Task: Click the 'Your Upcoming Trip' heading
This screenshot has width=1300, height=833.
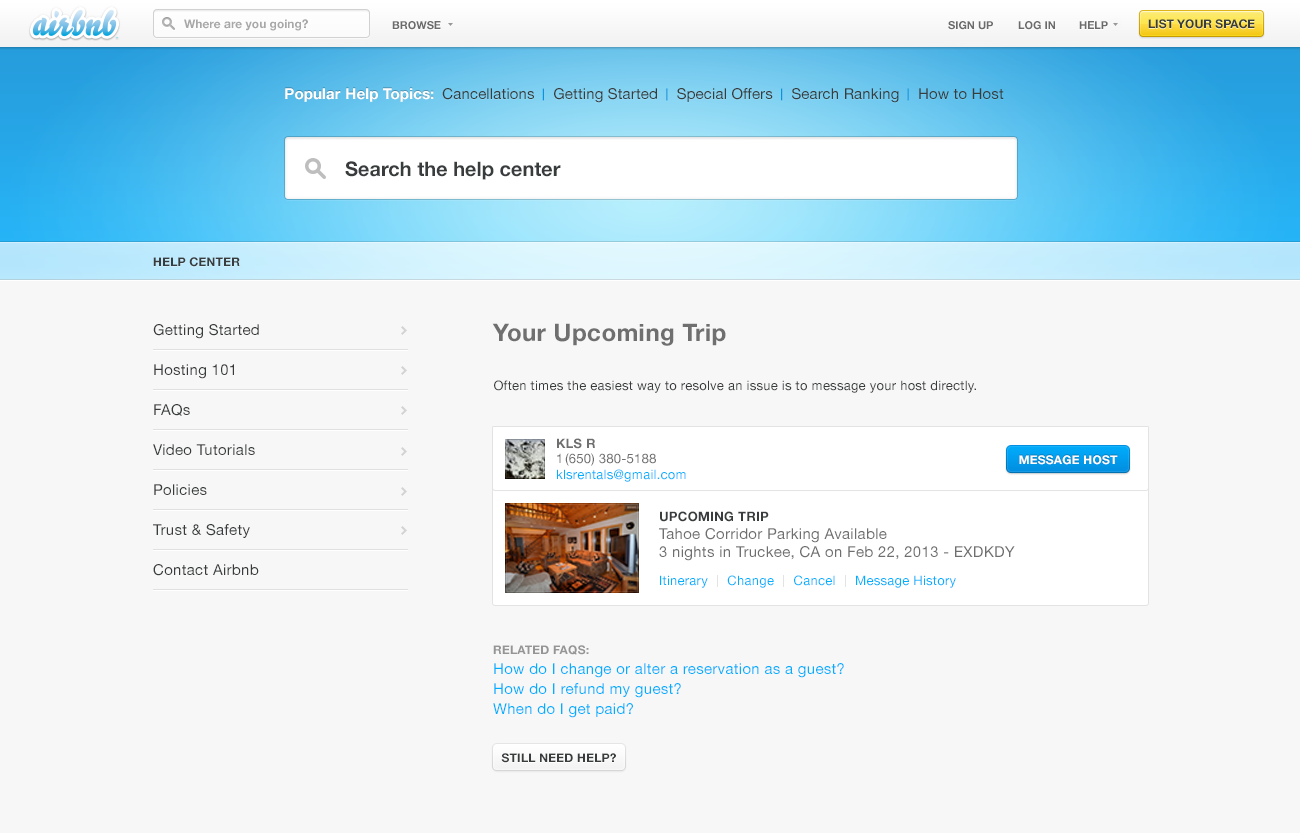Action: pos(609,333)
